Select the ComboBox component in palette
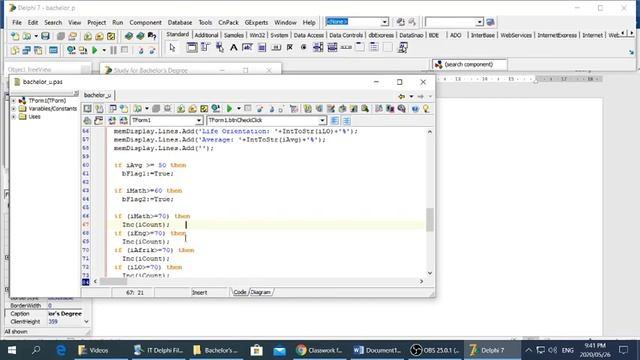The height and width of the screenshot is (360, 640). (332, 48)
